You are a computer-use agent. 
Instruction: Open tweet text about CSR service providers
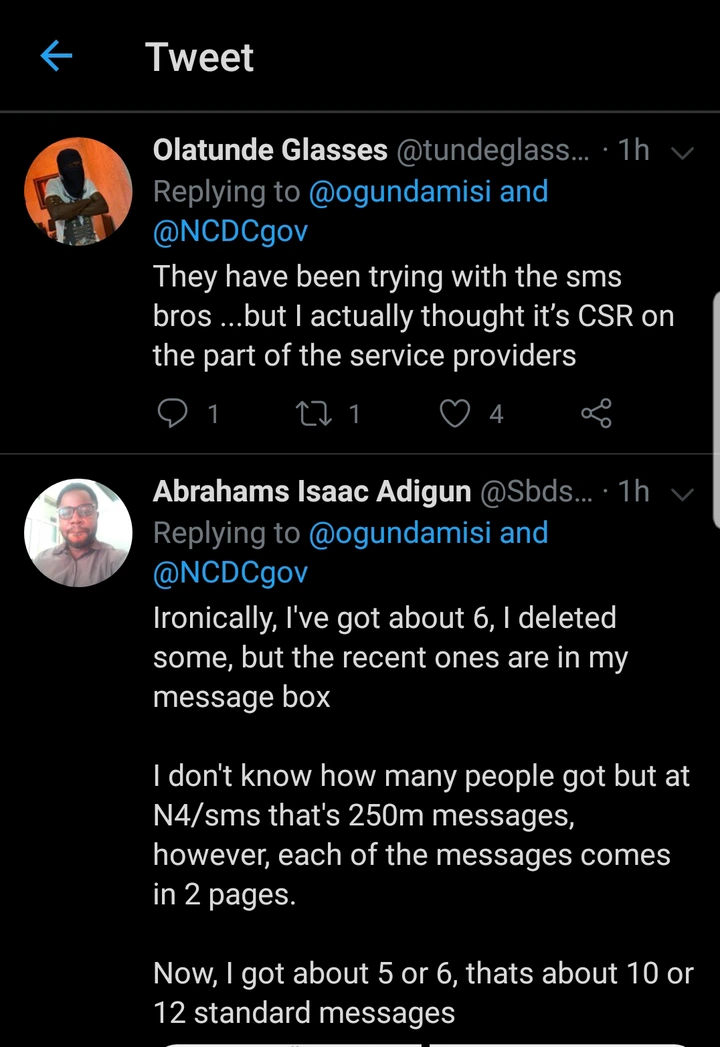coord(412,315)
